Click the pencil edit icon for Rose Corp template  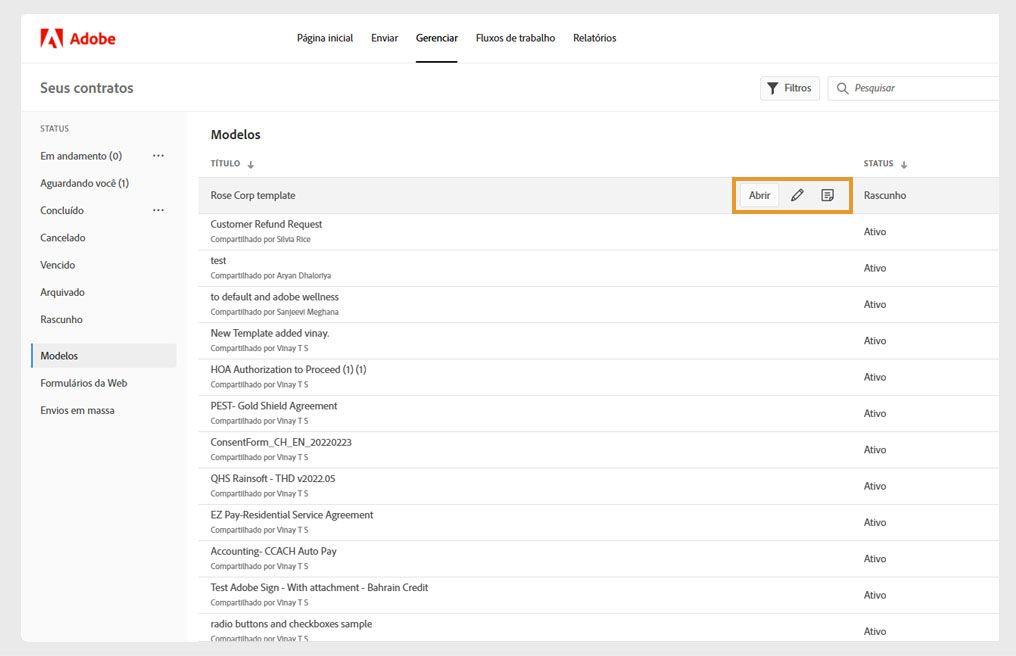coord(797,196)
